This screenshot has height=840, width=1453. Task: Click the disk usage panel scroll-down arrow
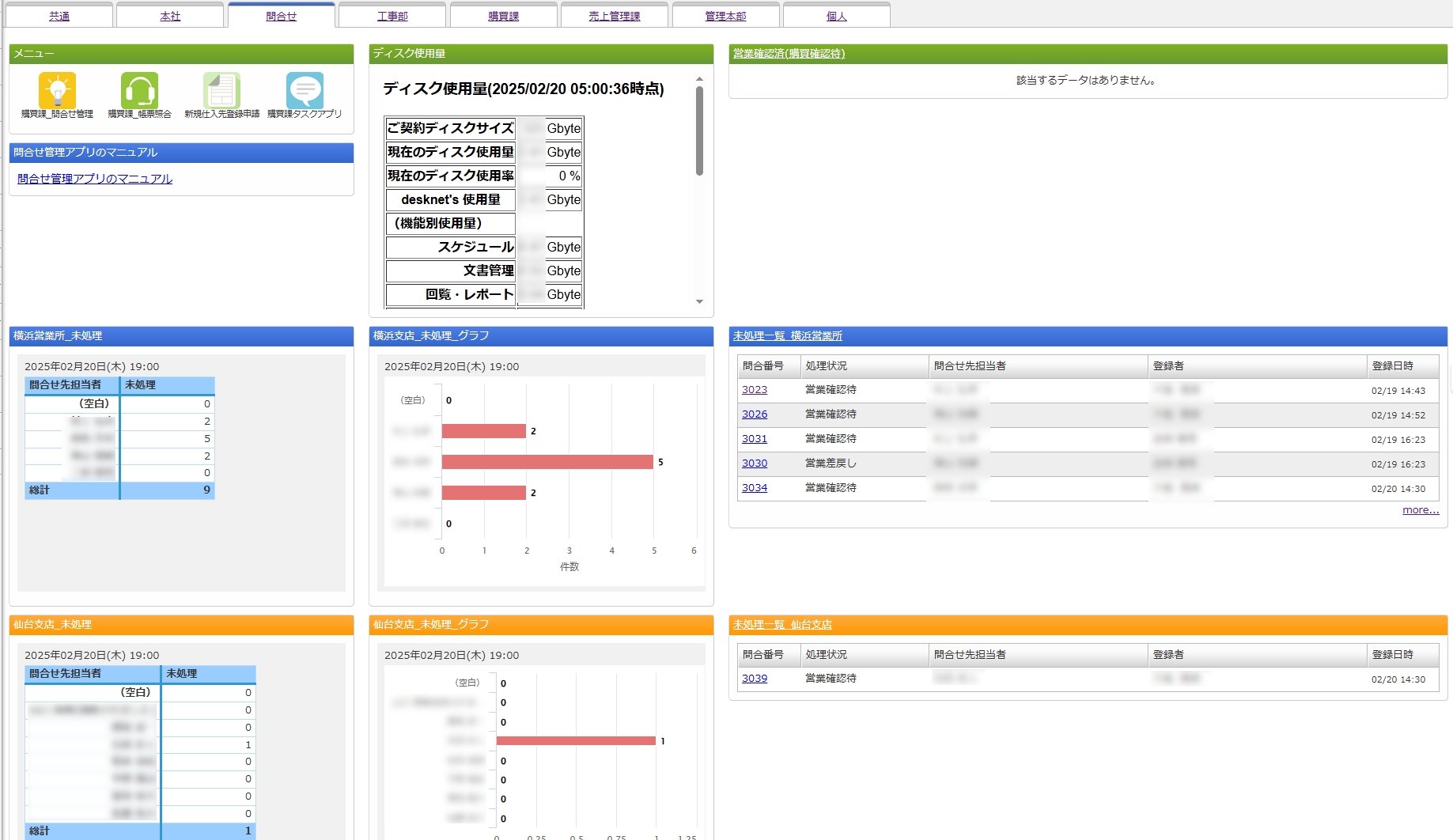[x=699, y=301]
